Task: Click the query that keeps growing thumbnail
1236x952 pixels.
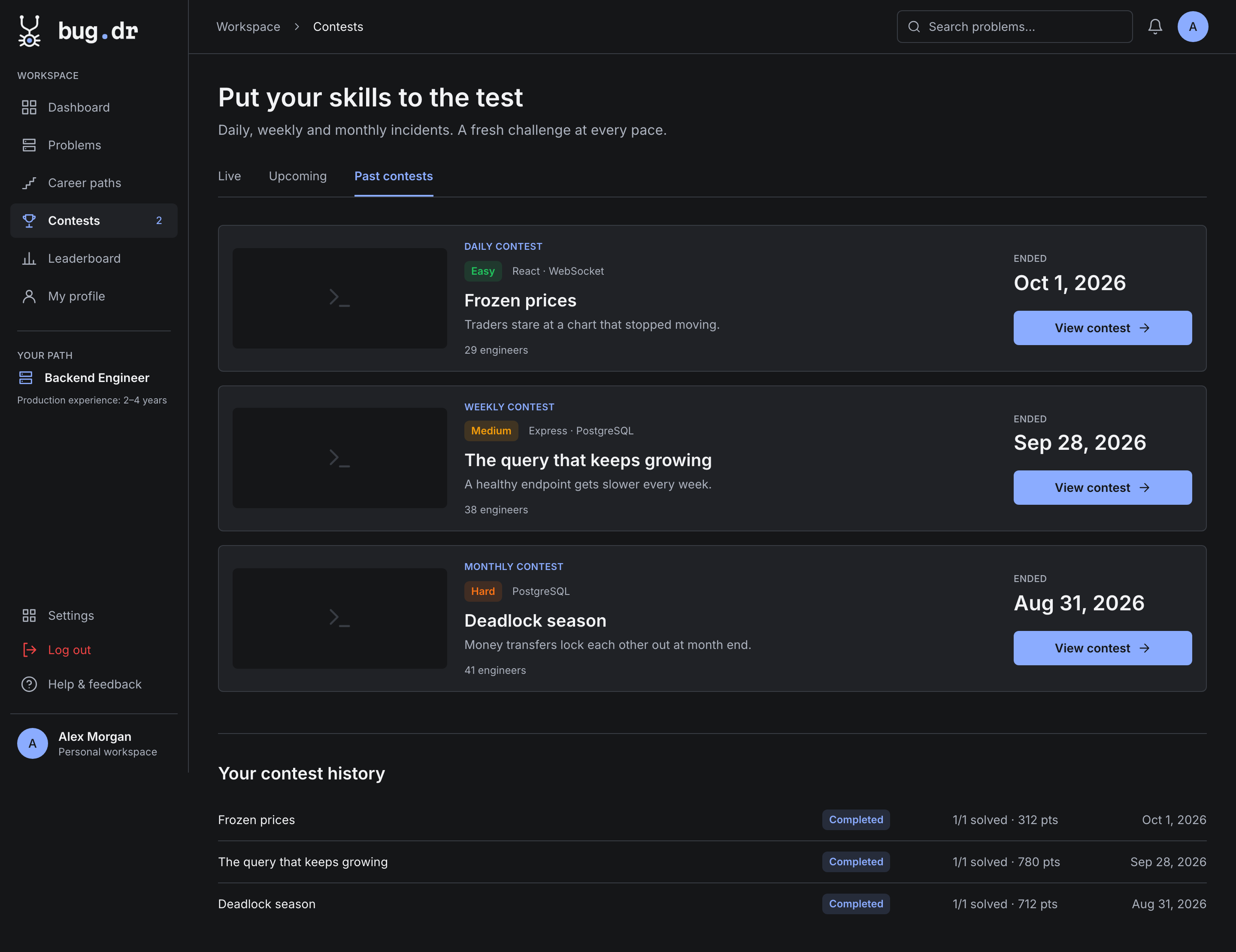Action: coord(339,458)
